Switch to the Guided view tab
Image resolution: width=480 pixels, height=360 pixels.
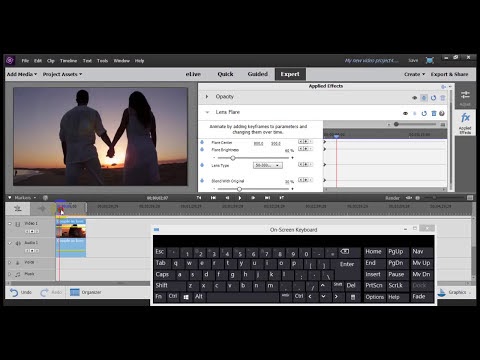tap(258, 74)
